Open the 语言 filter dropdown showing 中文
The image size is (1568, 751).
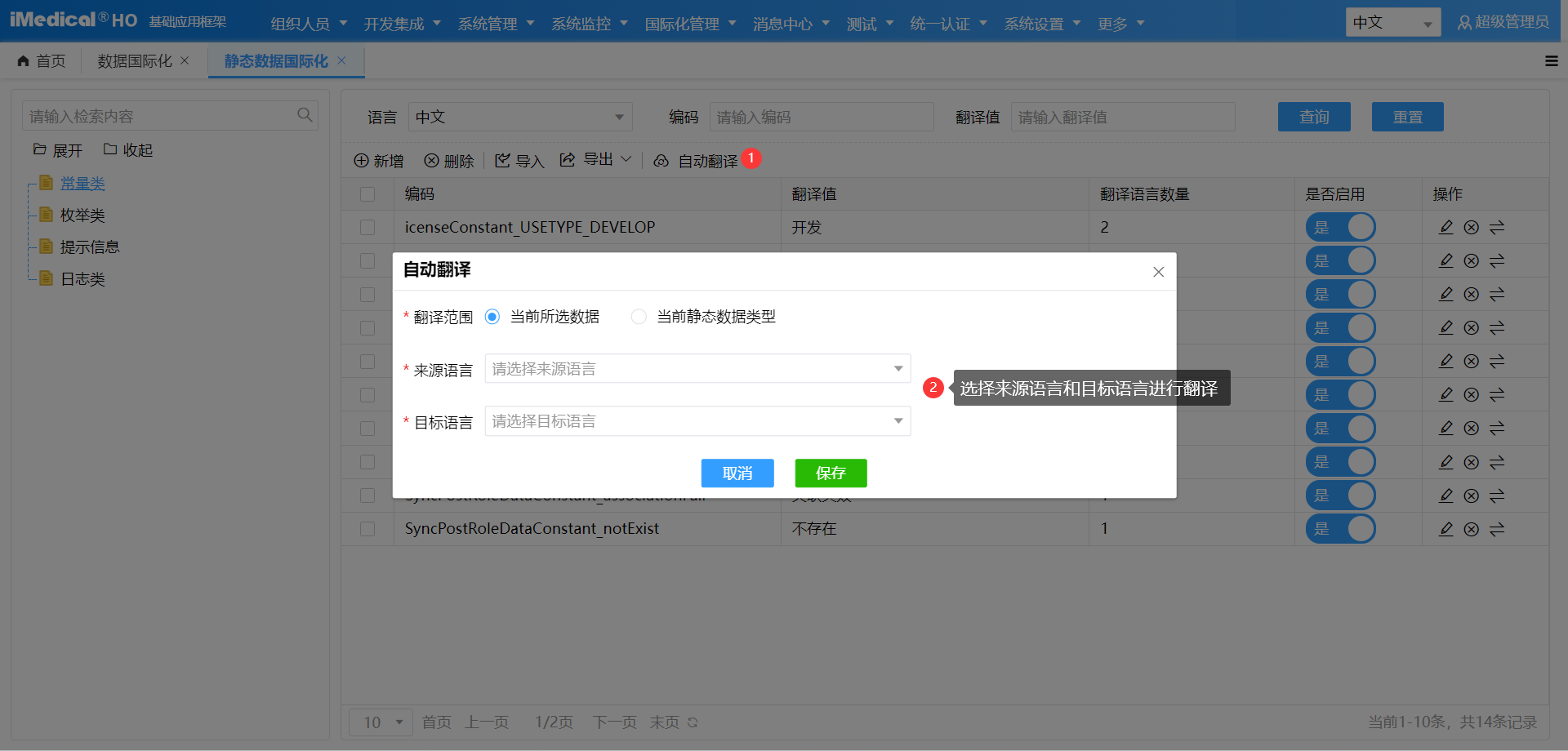pyautogui.click(x=520, y=117)
